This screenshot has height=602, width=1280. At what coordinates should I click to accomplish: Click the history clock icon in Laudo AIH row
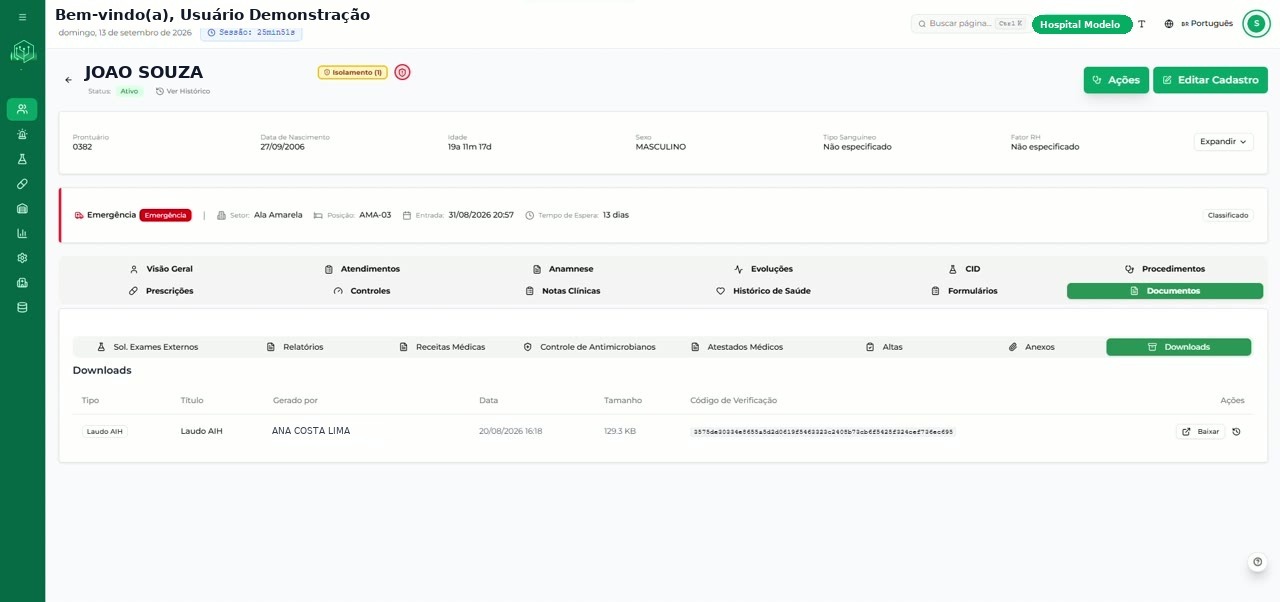point(1236,432)
